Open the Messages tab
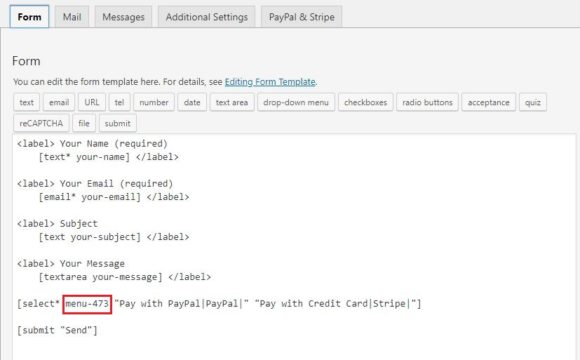The height and width of the screenshot is (360, 580). coord(123,17)
